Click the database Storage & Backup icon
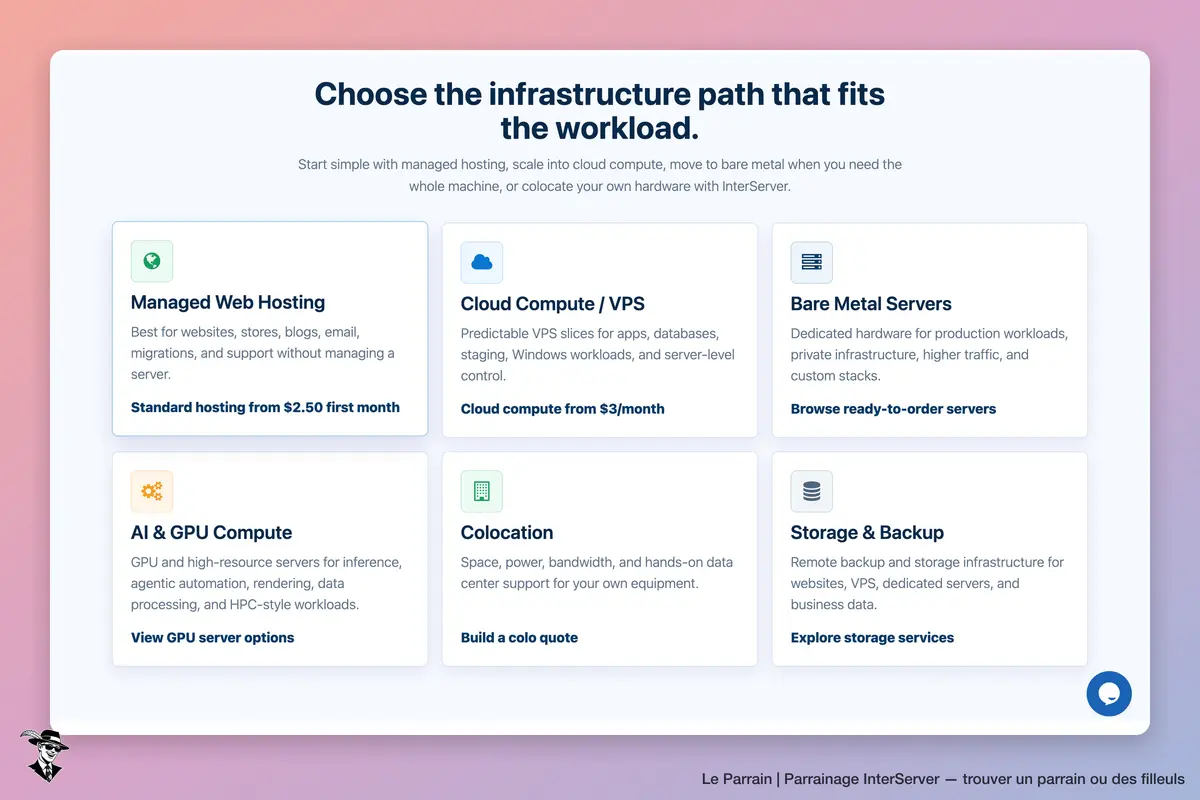The height and width of the screenshot is (800, 1200). point(812,491)
